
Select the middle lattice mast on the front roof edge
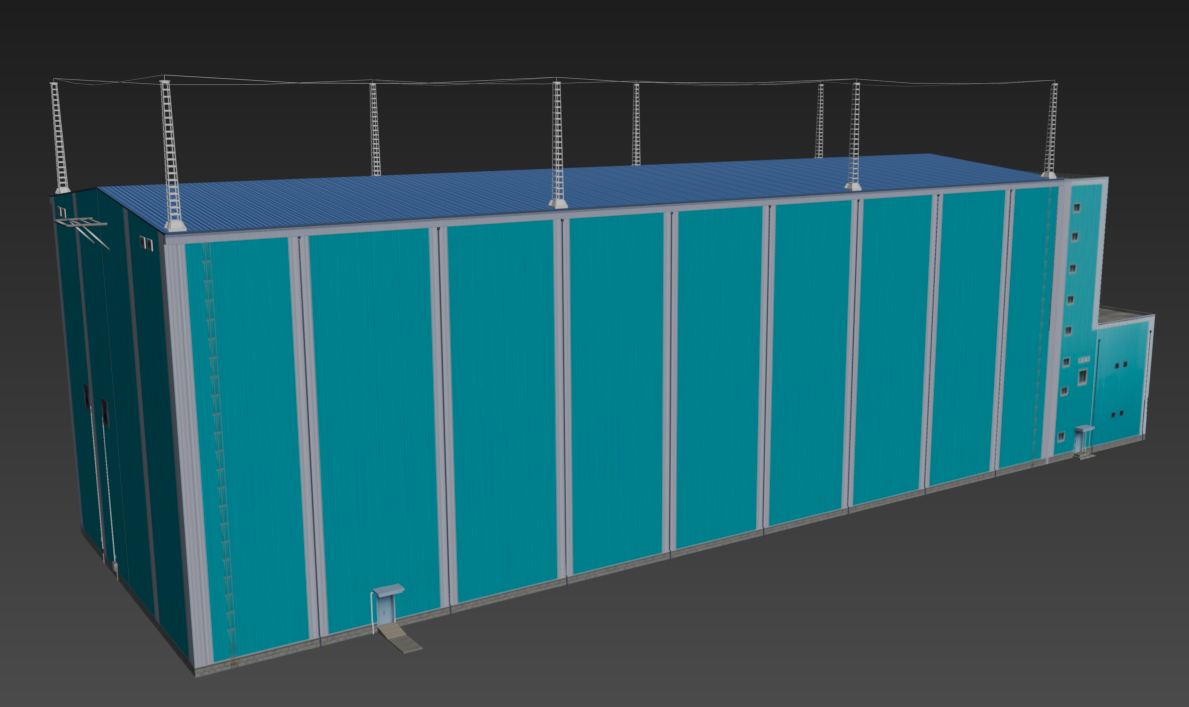[557, 145]
